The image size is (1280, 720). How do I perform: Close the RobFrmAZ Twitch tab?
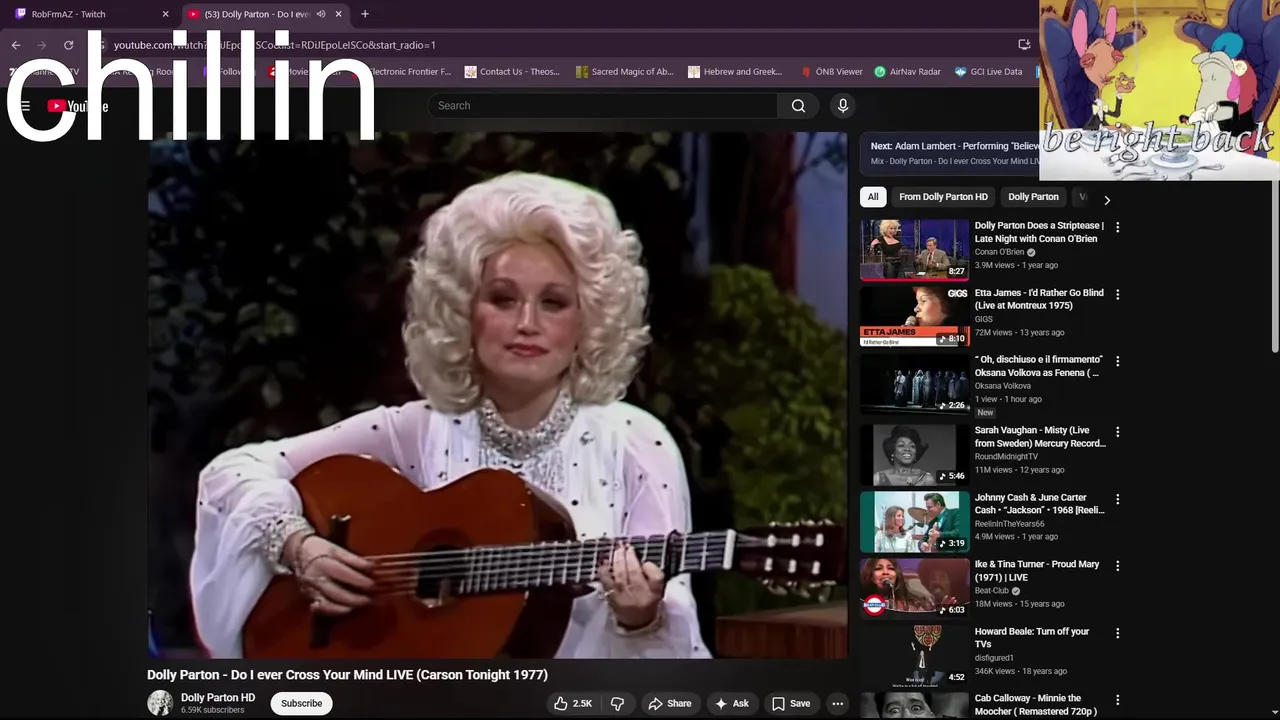[x=166, y=14]
